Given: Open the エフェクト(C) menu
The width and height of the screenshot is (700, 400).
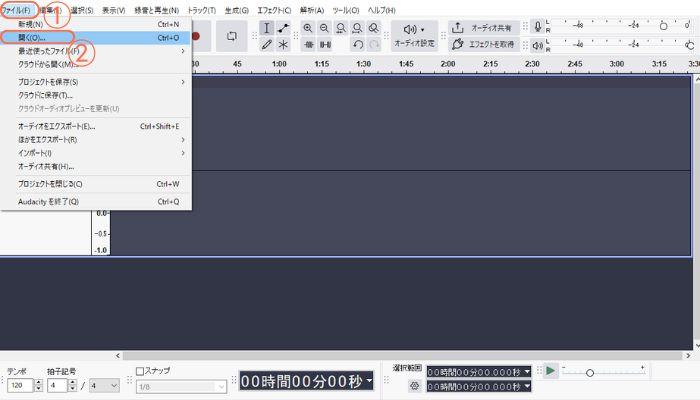Looking at the screenshot, I should [274, 10].
